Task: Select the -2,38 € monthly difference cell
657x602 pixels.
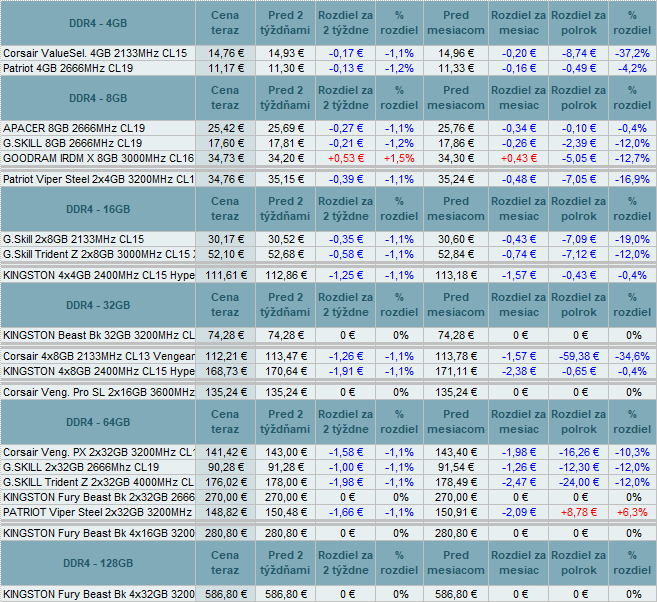Action: 519,372
